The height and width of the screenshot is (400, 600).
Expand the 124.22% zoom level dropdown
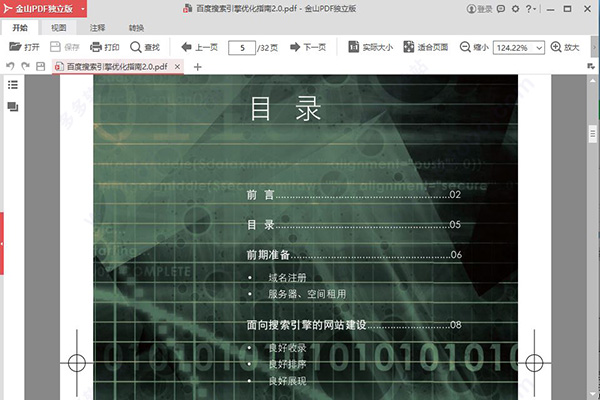pos(539,47)
